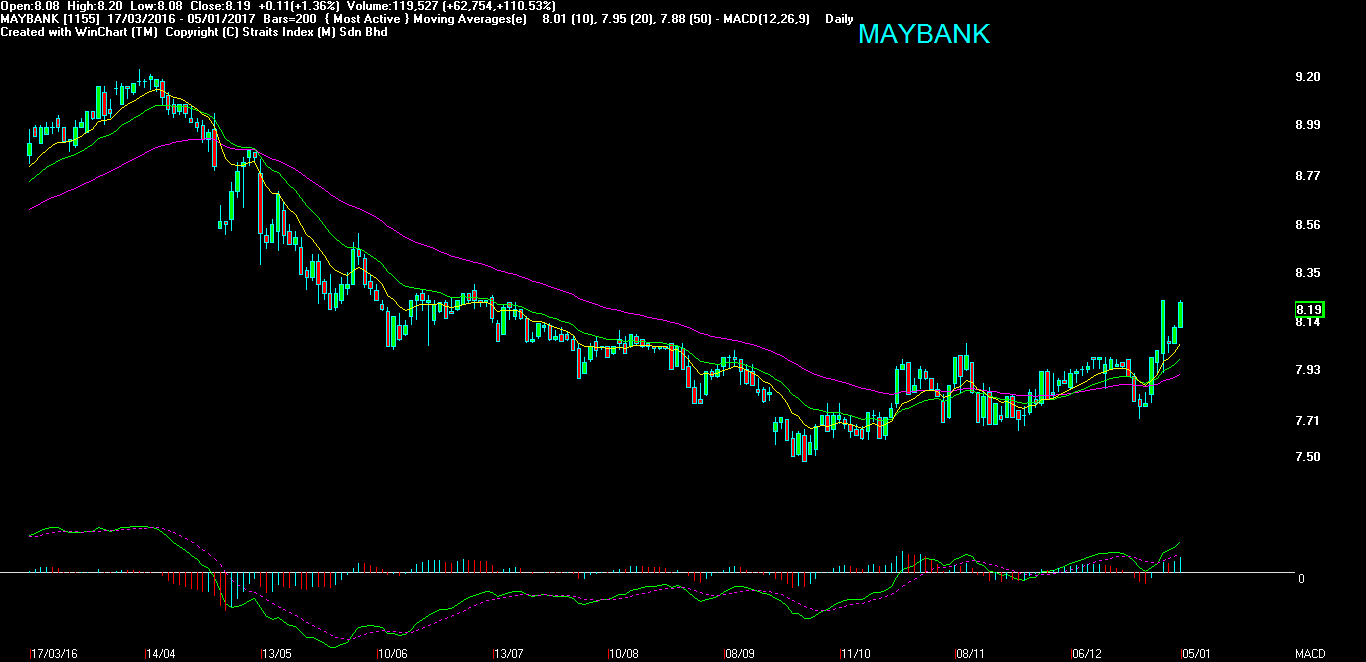Click the 14/04 date marker

(162, 654)
